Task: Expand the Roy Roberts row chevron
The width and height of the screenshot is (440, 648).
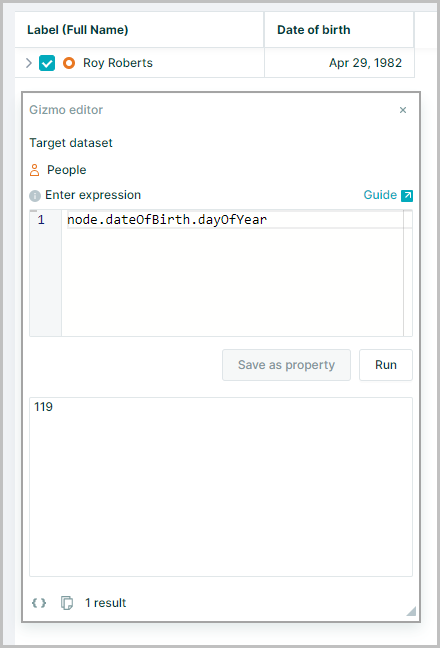Action: point(29,63)
